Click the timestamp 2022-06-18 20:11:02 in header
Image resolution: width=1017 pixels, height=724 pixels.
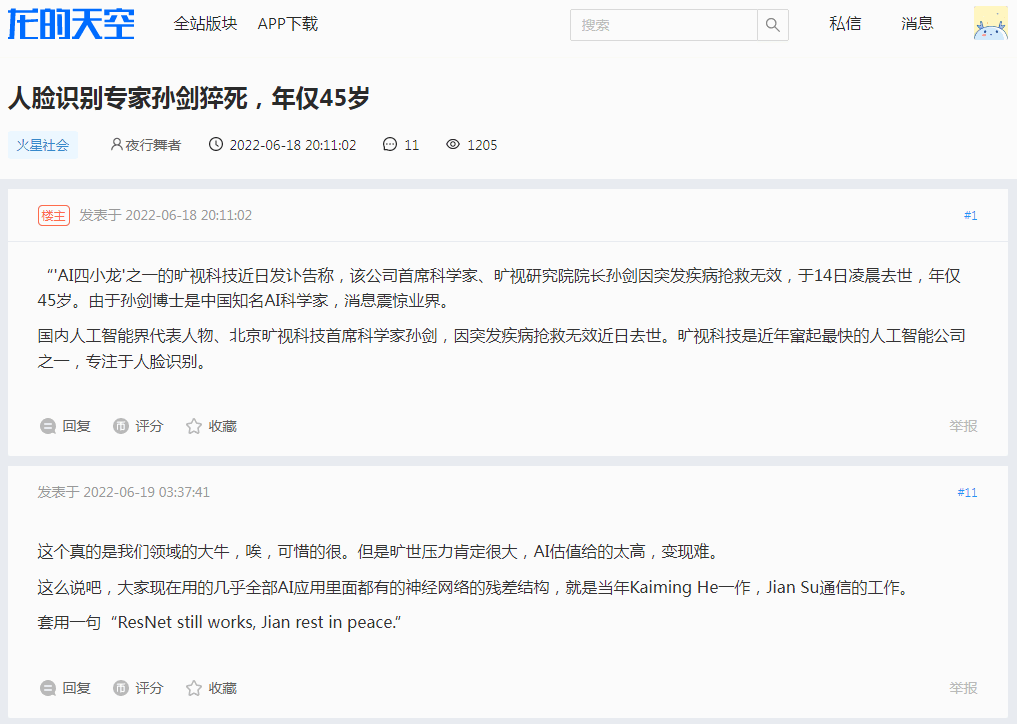(293, 145)
